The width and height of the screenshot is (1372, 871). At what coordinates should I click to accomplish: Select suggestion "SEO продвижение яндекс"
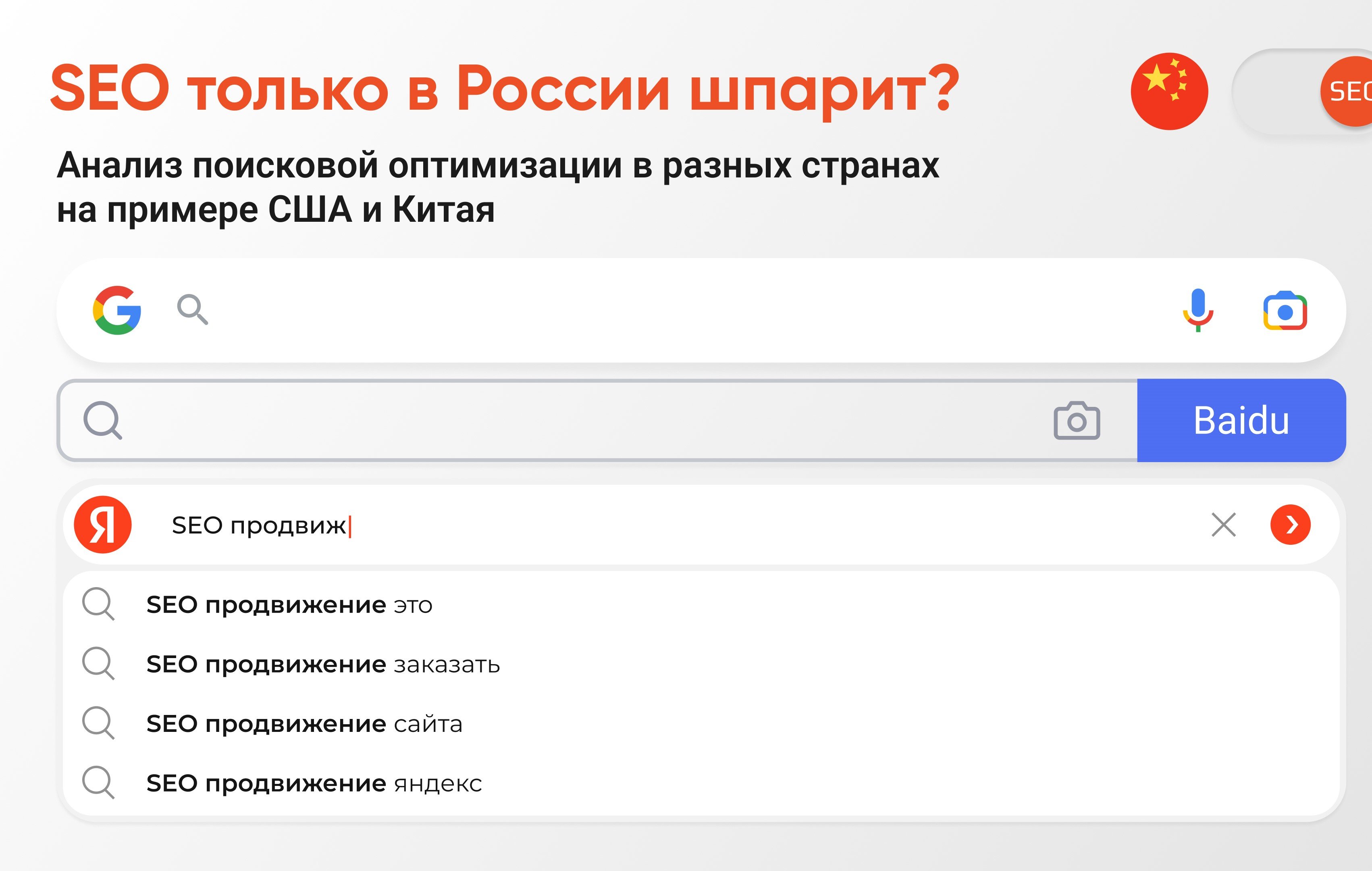pos(314,783)
